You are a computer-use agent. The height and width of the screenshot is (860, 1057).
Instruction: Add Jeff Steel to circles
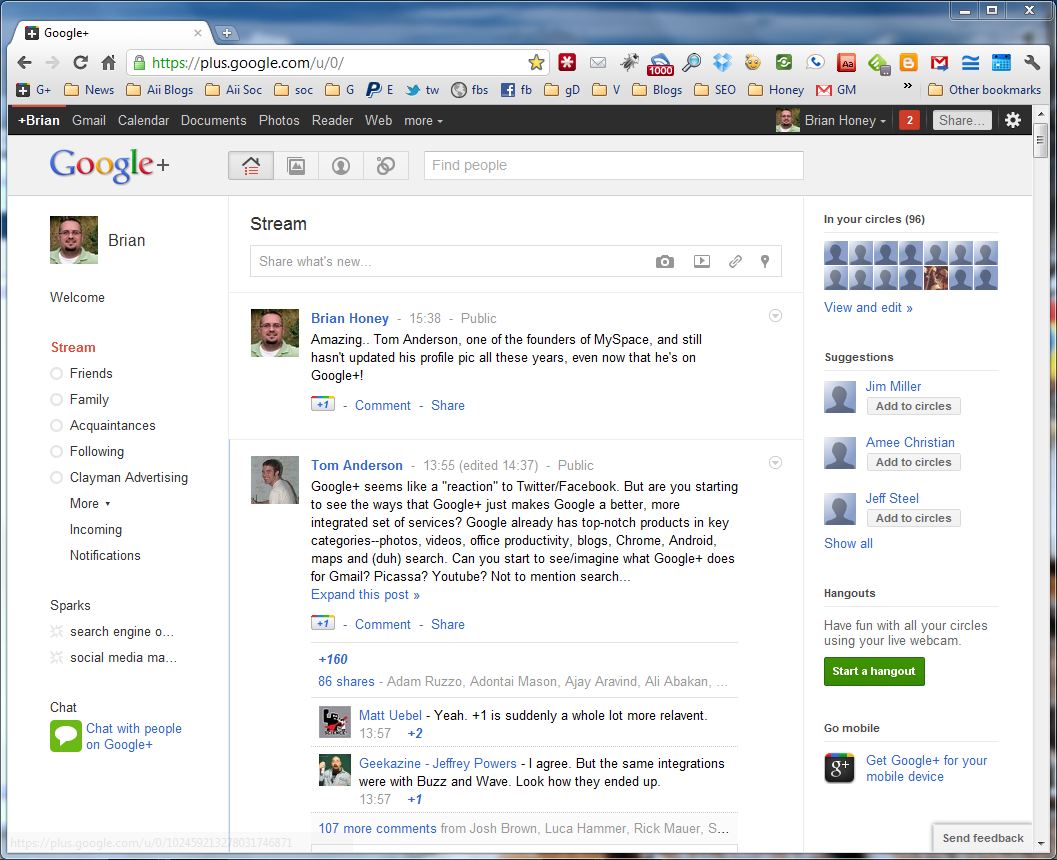click(913, 518)
